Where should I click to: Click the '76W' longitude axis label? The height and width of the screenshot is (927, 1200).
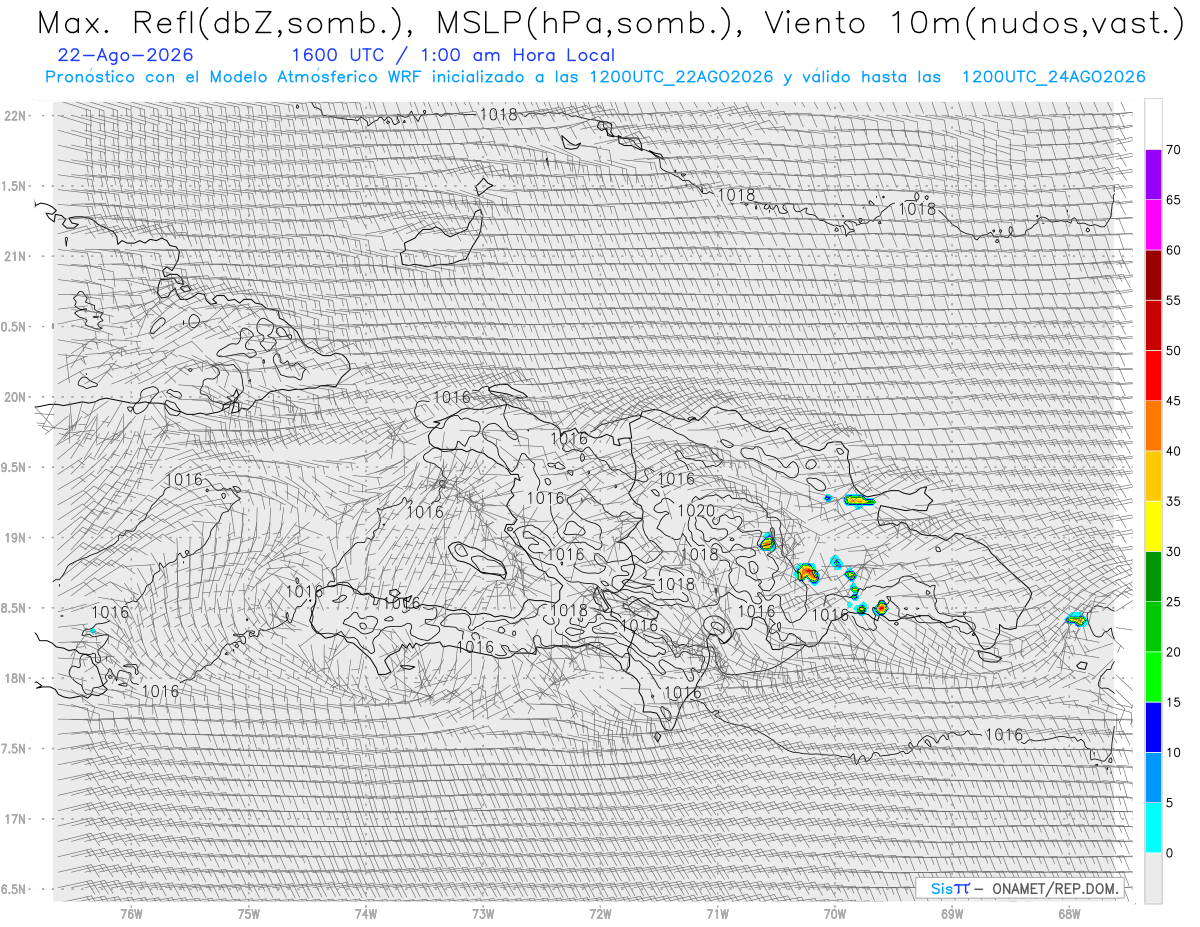coord(131,913)
